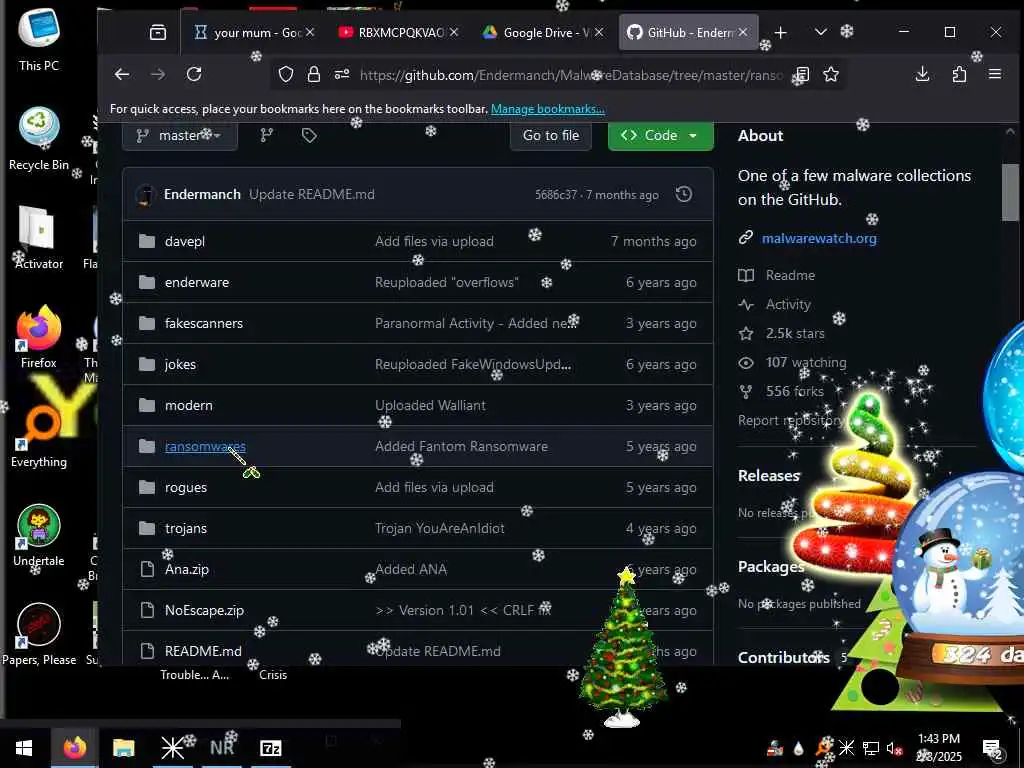Click 'Trojan YouAreAnIdiot' commit message
The height and width of the screenshot is (768, 1024).
(440, 528)
